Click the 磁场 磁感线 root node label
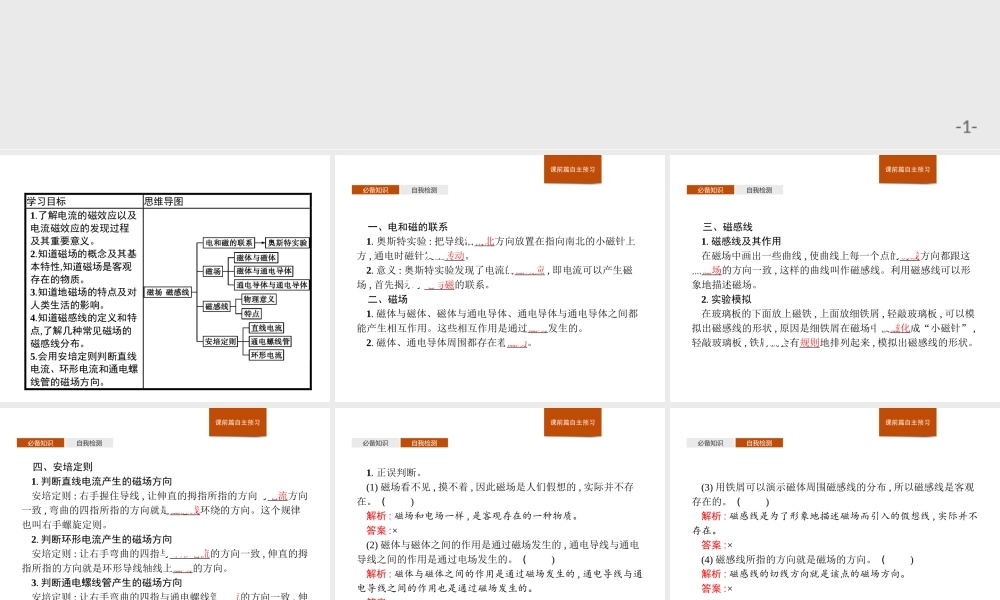Viewport: 1000px width, 600px height. [x=168, y=293]
